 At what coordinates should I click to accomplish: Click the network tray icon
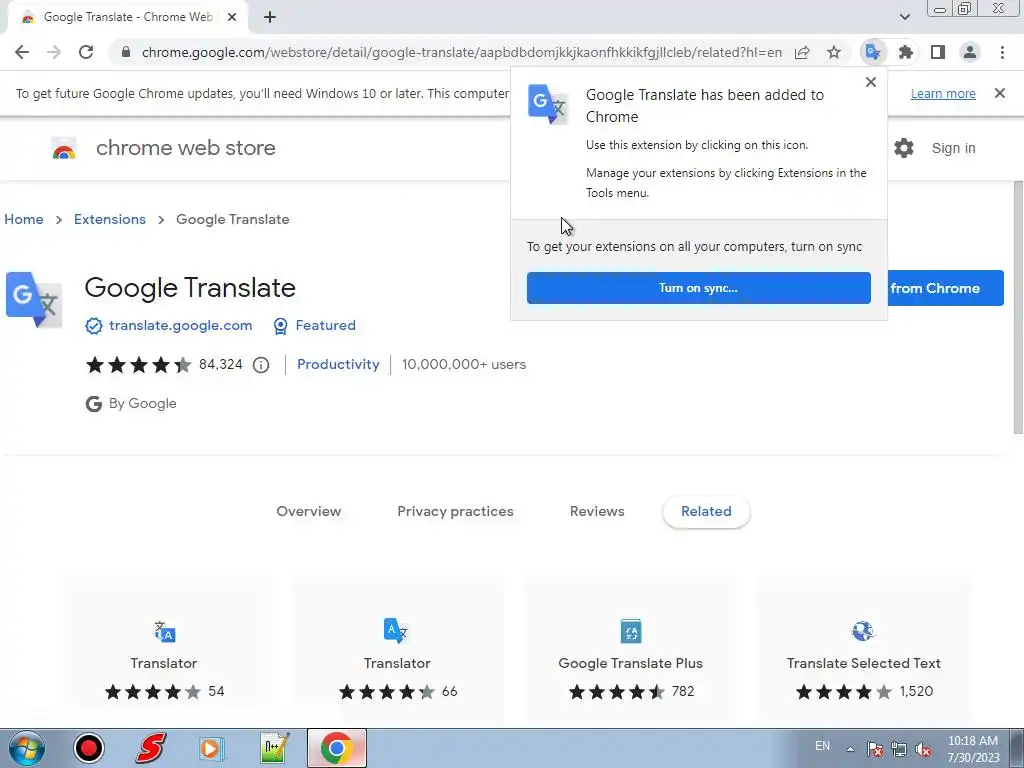(899, 750)
